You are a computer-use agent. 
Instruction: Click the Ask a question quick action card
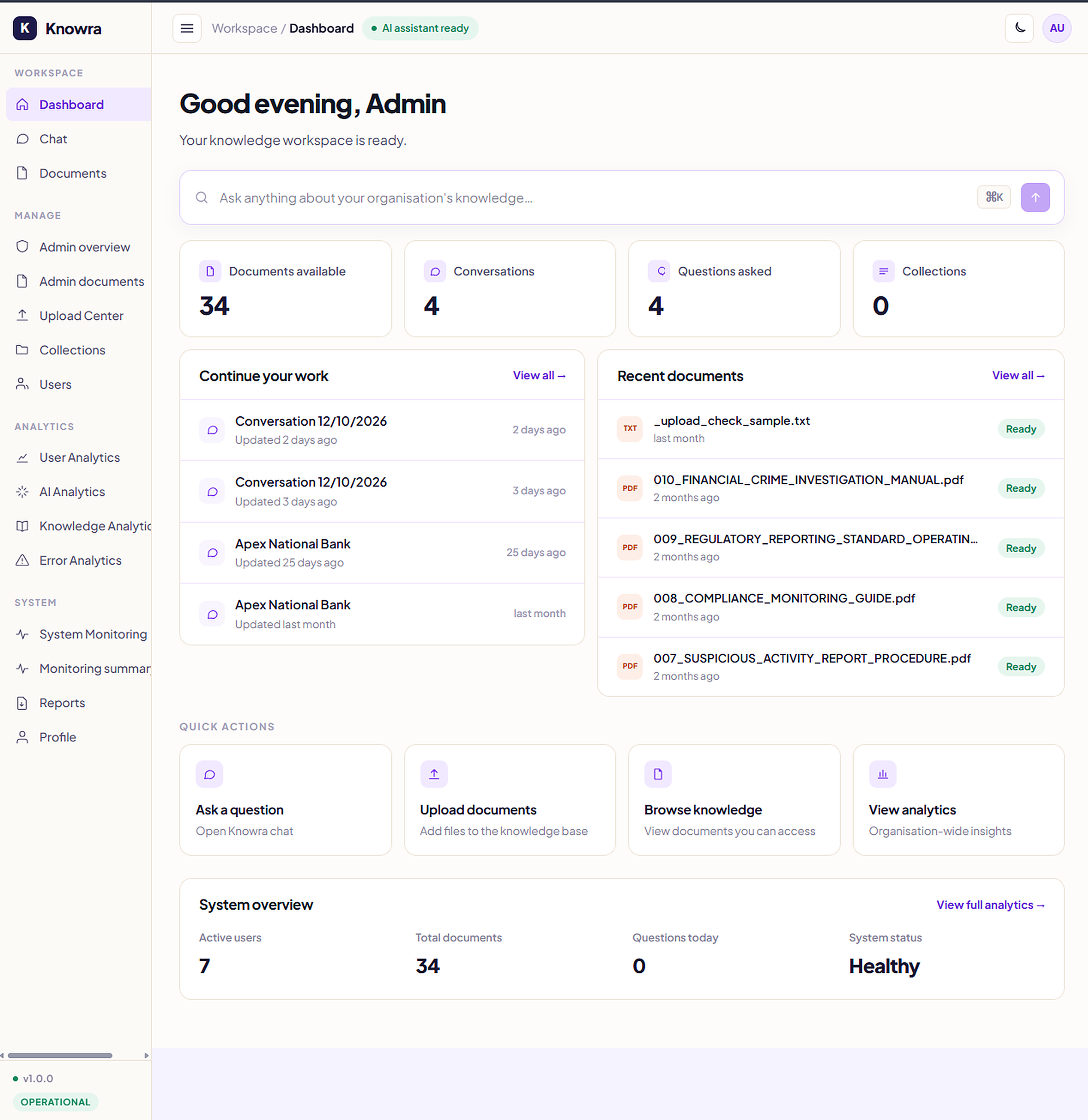(285, 799)
